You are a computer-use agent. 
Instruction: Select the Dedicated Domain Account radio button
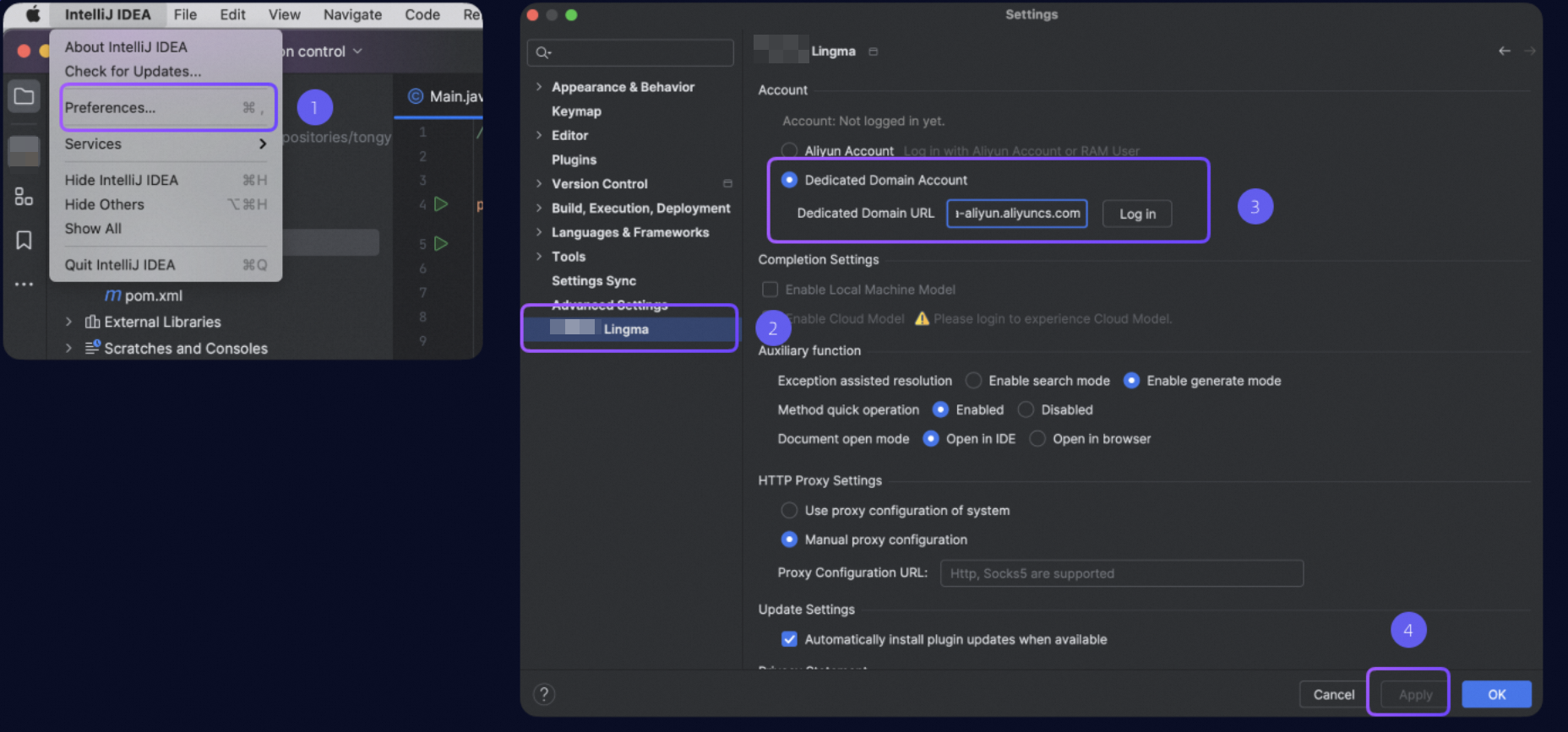pos(789,180)
